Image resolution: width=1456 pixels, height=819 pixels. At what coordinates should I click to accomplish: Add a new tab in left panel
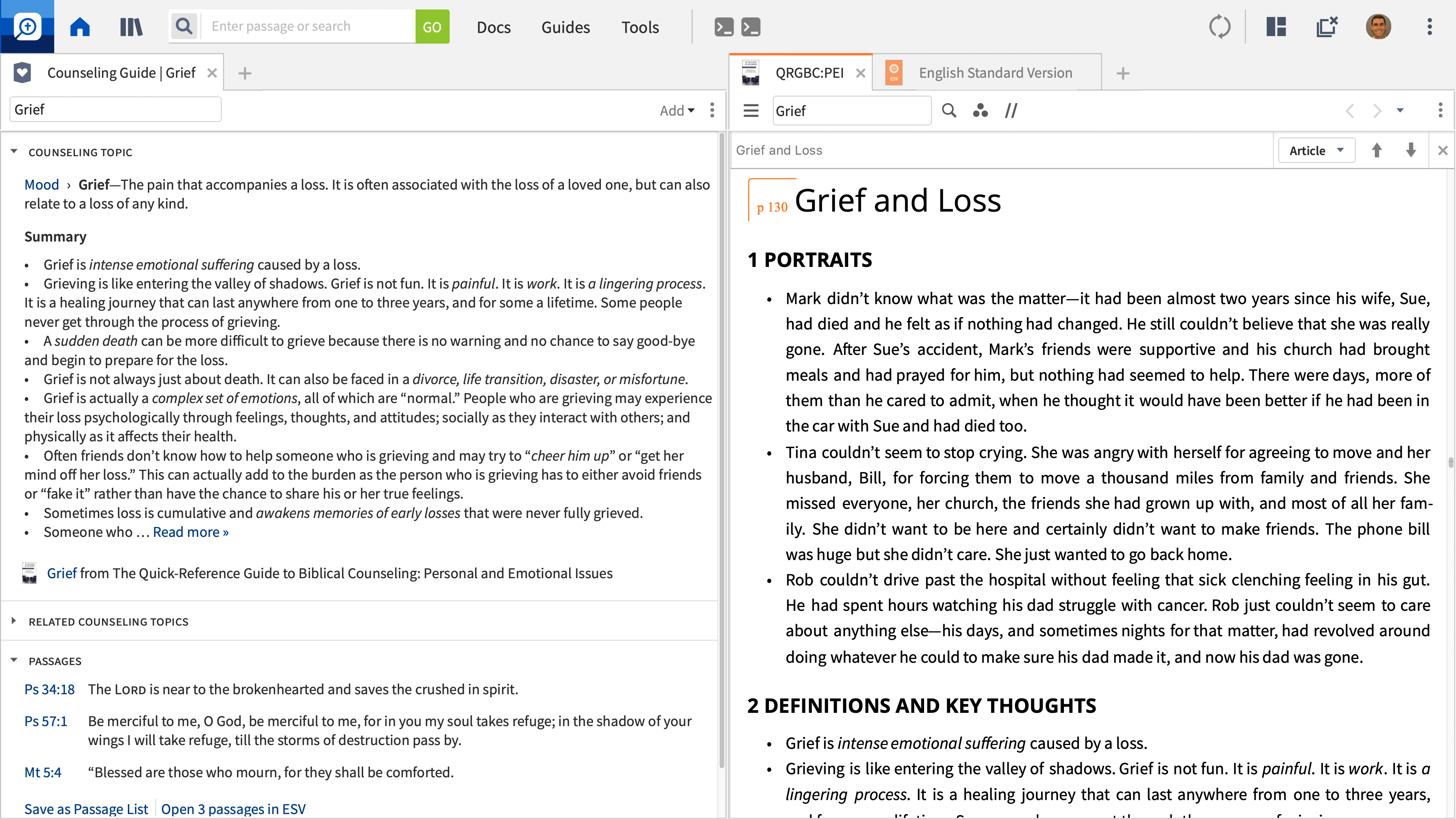[245, 73]
